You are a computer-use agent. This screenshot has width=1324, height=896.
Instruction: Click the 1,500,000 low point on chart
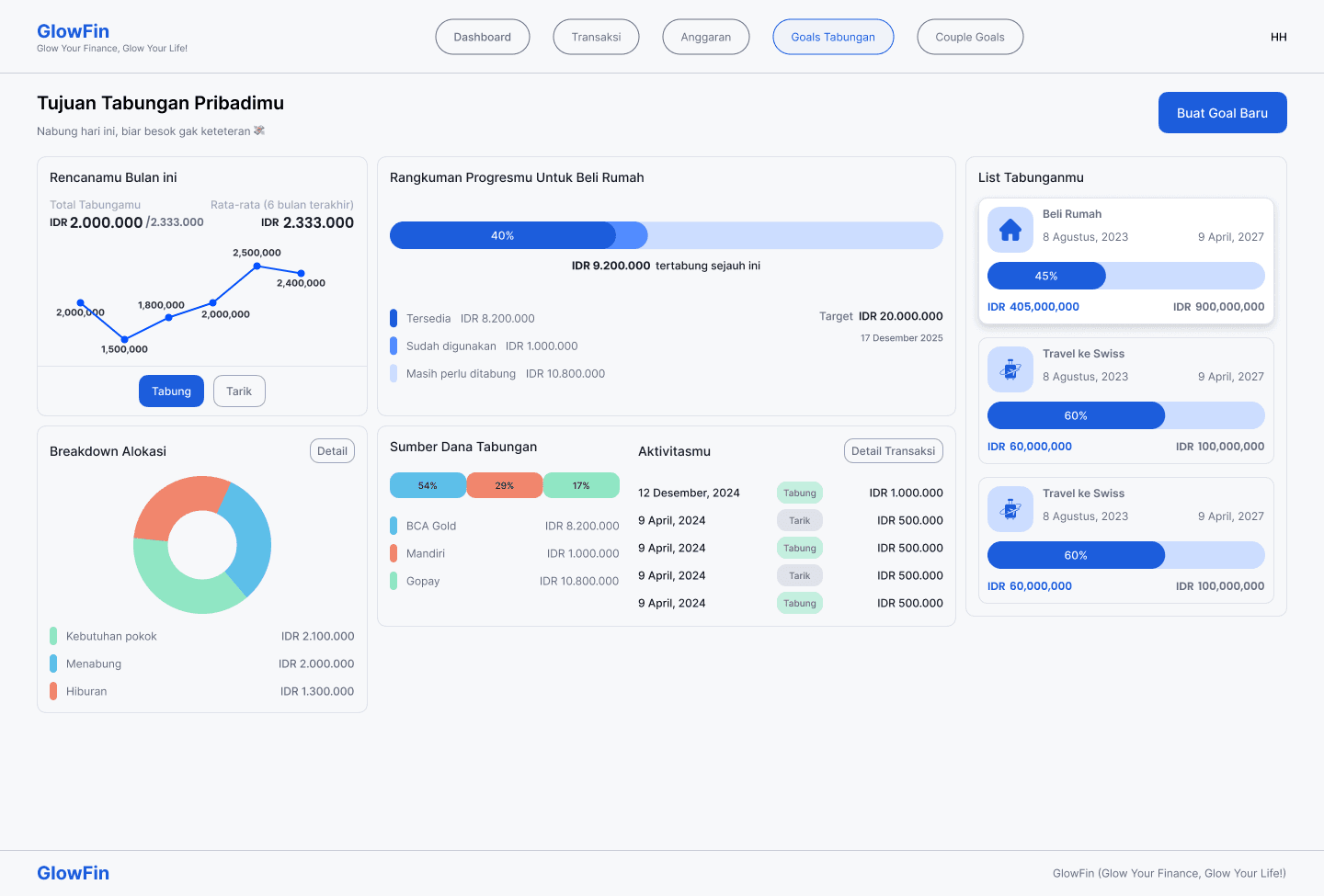[x=125, y=340]
